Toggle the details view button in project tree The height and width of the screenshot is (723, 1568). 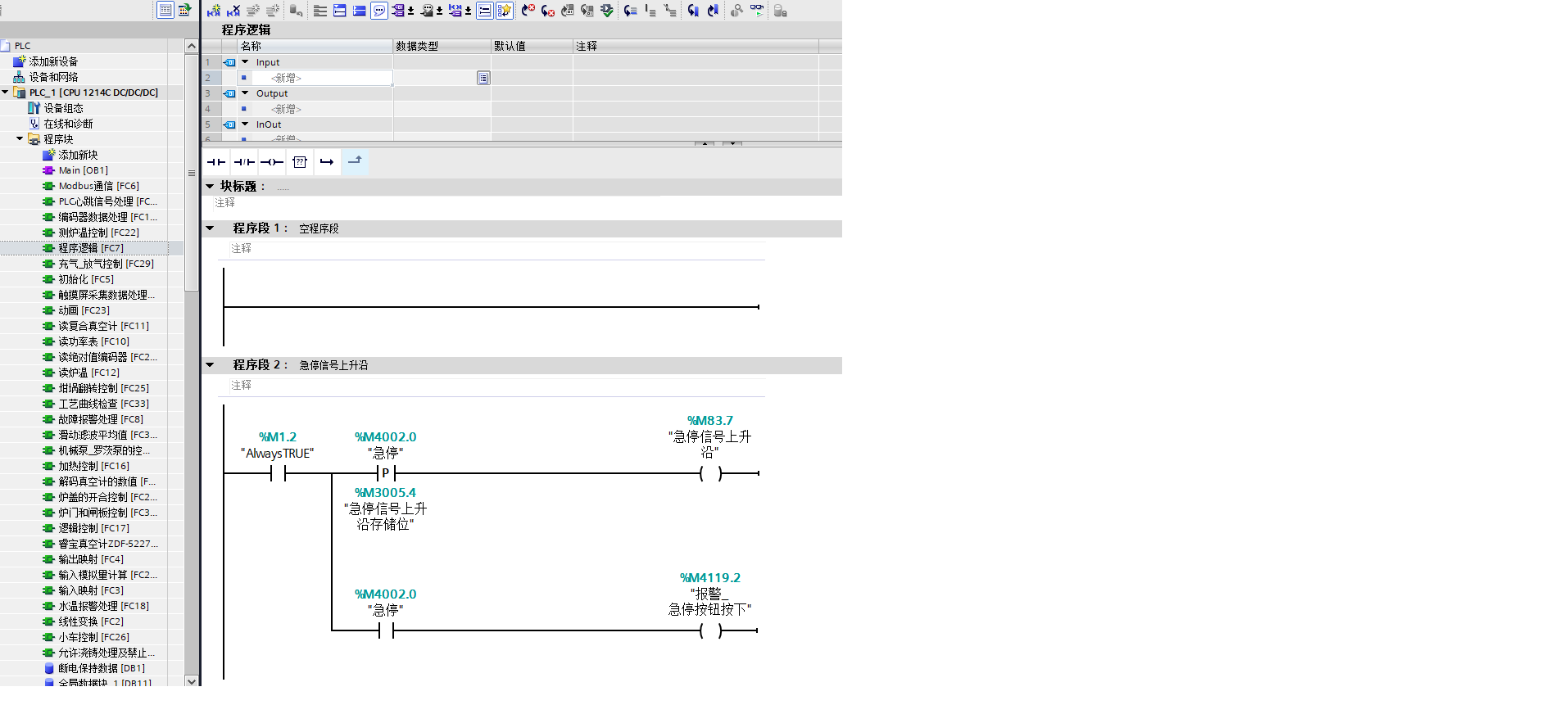click(165, 10)
